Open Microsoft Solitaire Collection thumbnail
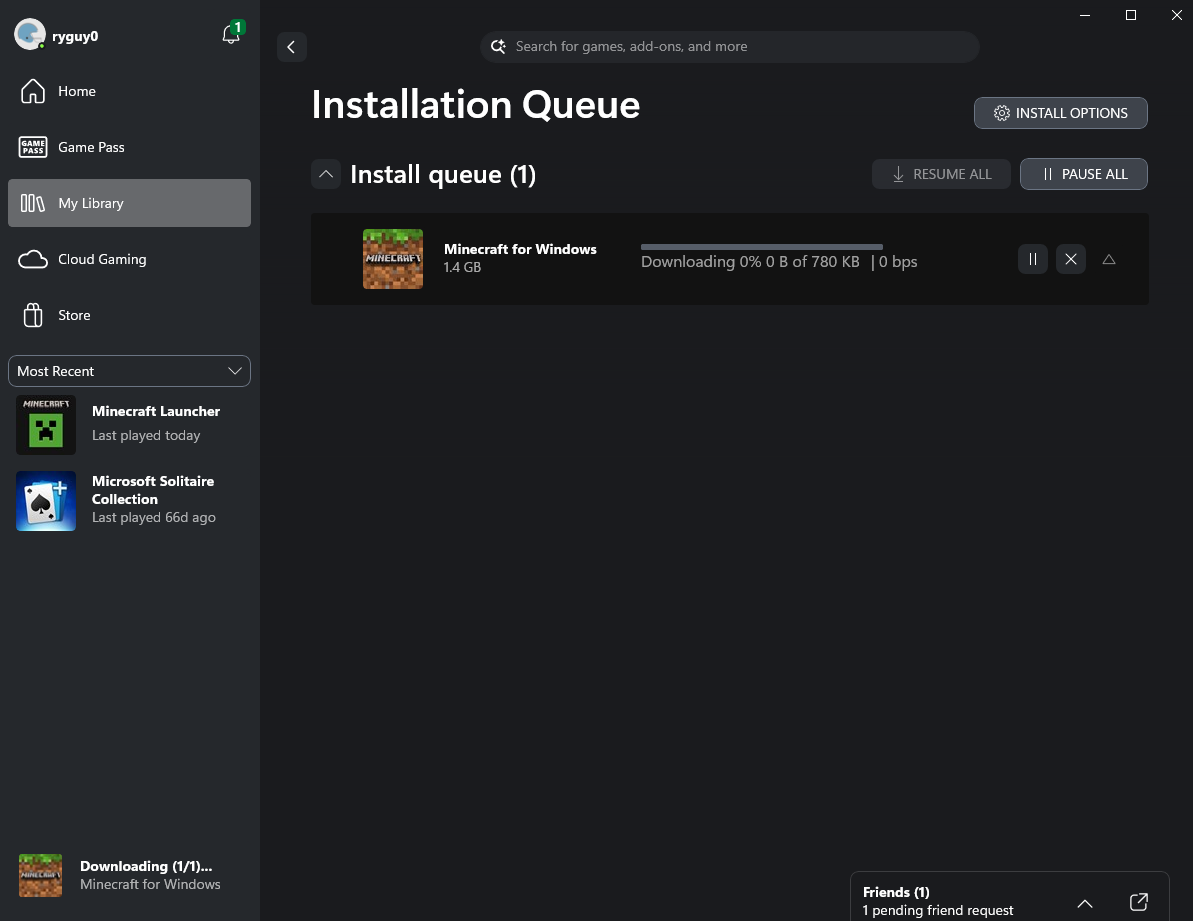This screenshot has width=1193, height=921. coord(46,500)
